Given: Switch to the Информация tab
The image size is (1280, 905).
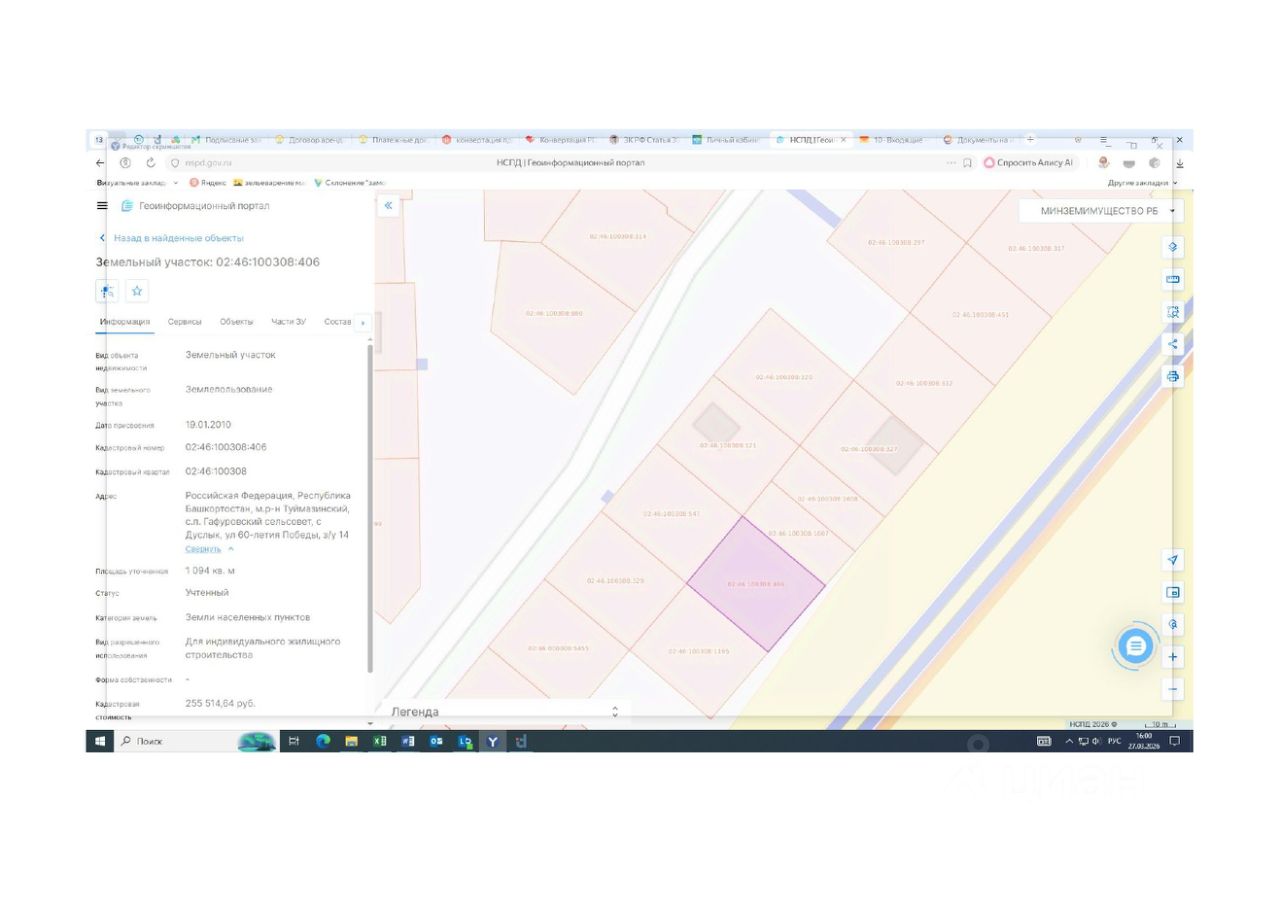Looking at the screenshot, I should tap(125, 322).
